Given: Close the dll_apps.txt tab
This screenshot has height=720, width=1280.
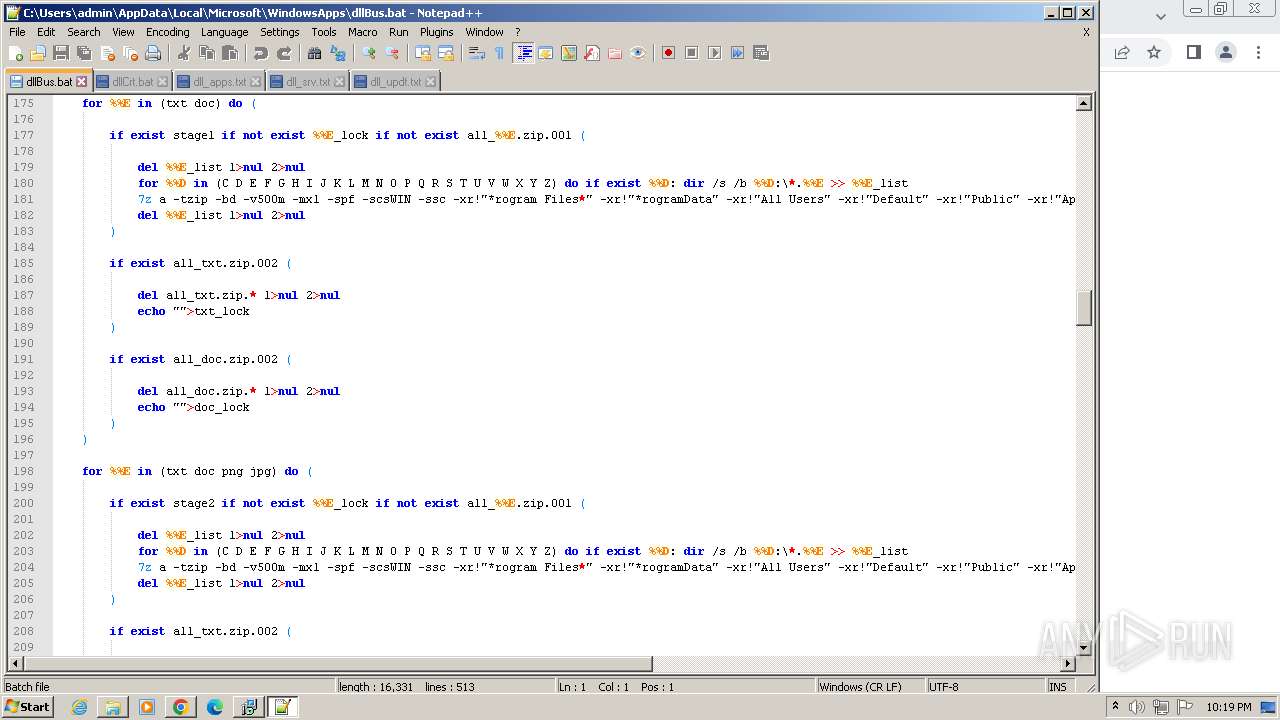Looking at the screenshot, I should (x=255, y=82).
